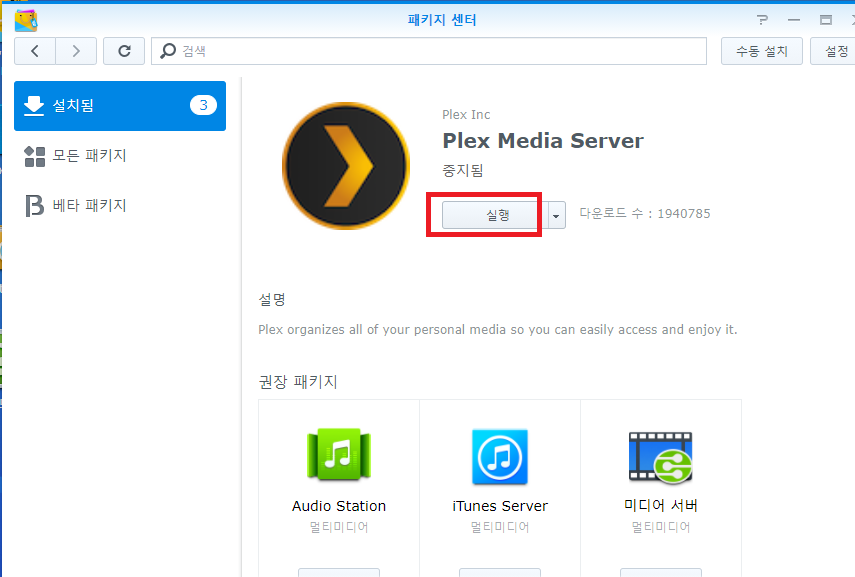This screenshot has width=855, height=577.
Task: Open the 미디어 서버 package icon
Action: coord(660,457)
